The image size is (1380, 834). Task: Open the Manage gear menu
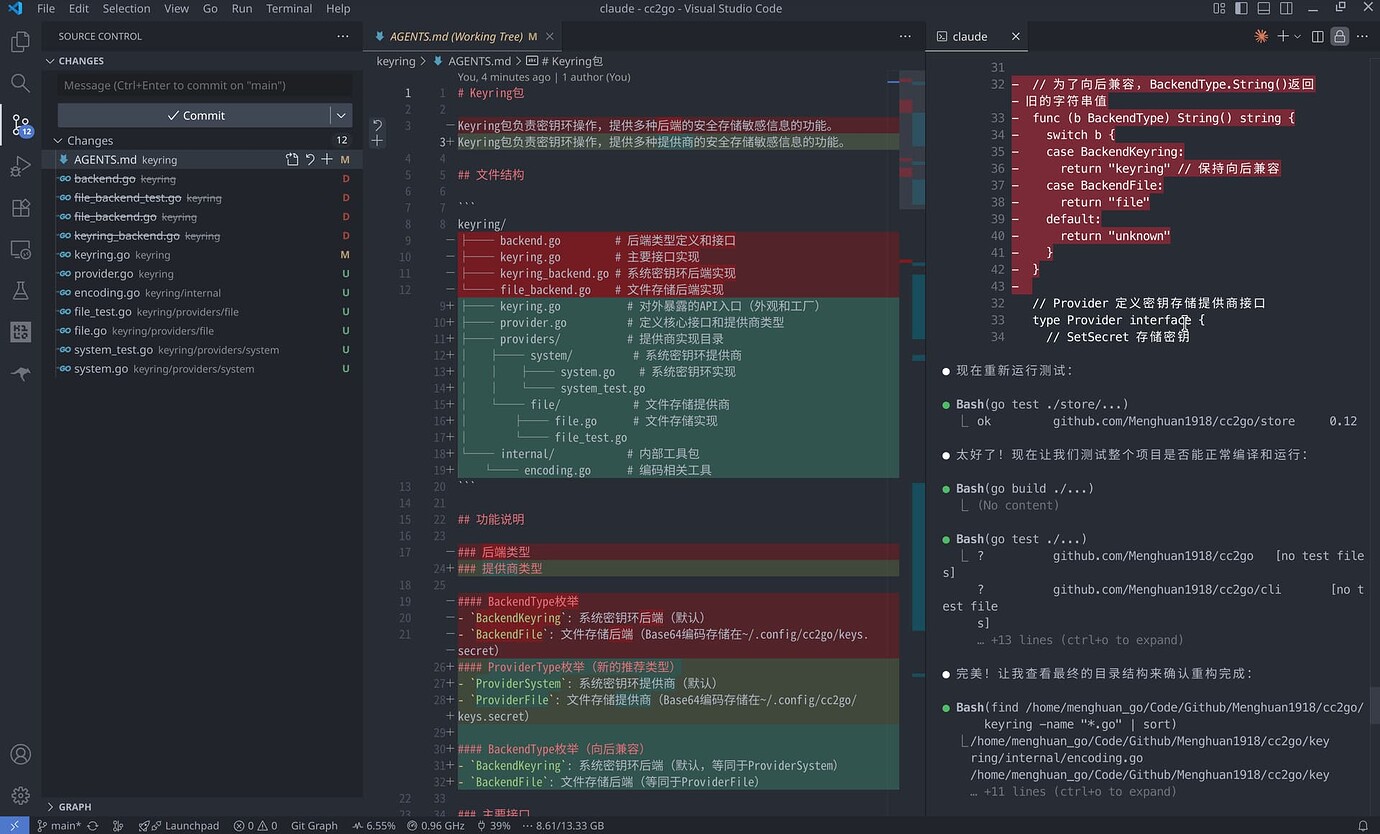click(x=20, y=796)
